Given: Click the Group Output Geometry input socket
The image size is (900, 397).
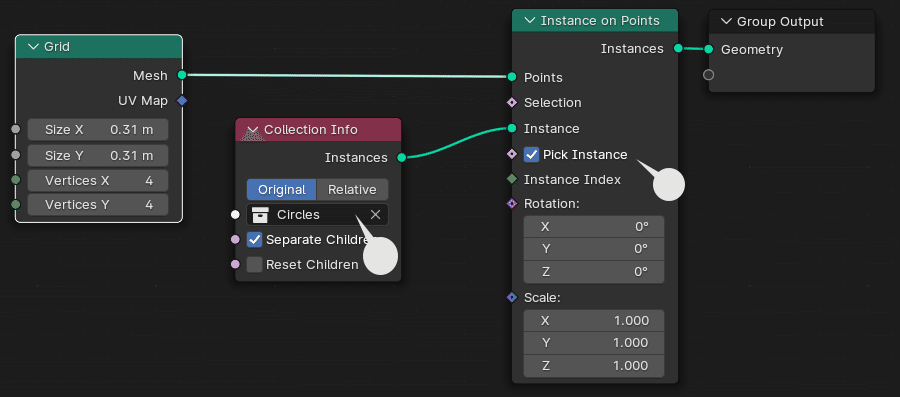Looking at the screenshot, I should [x=709, y=49].
